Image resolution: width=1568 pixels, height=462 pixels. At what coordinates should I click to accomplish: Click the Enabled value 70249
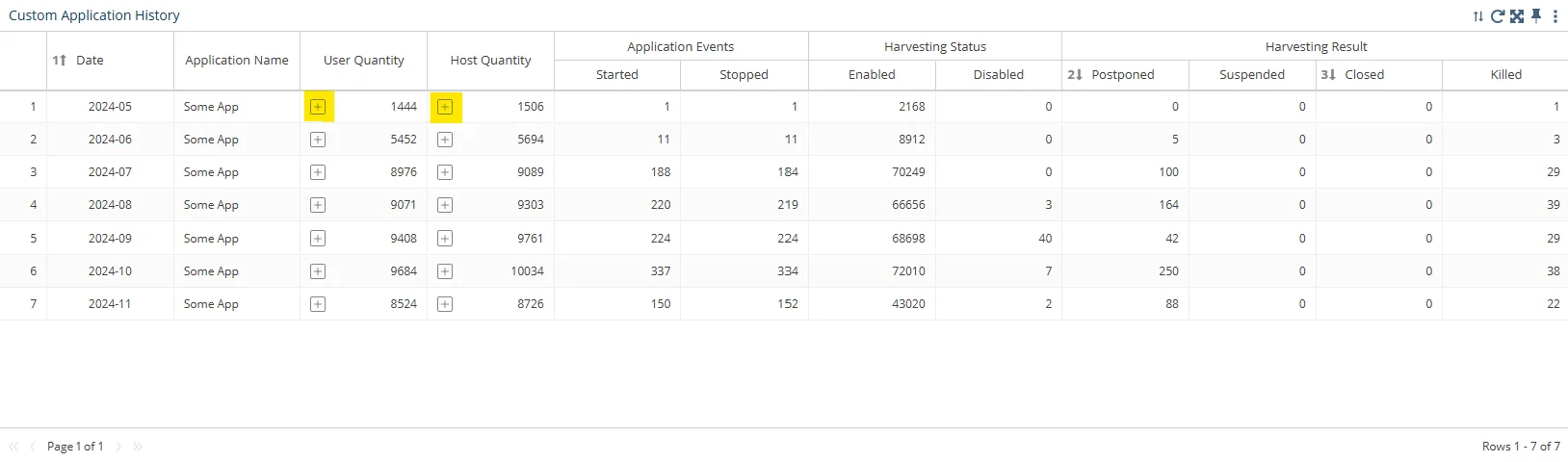pyautogui.click(x=908, y=172)
